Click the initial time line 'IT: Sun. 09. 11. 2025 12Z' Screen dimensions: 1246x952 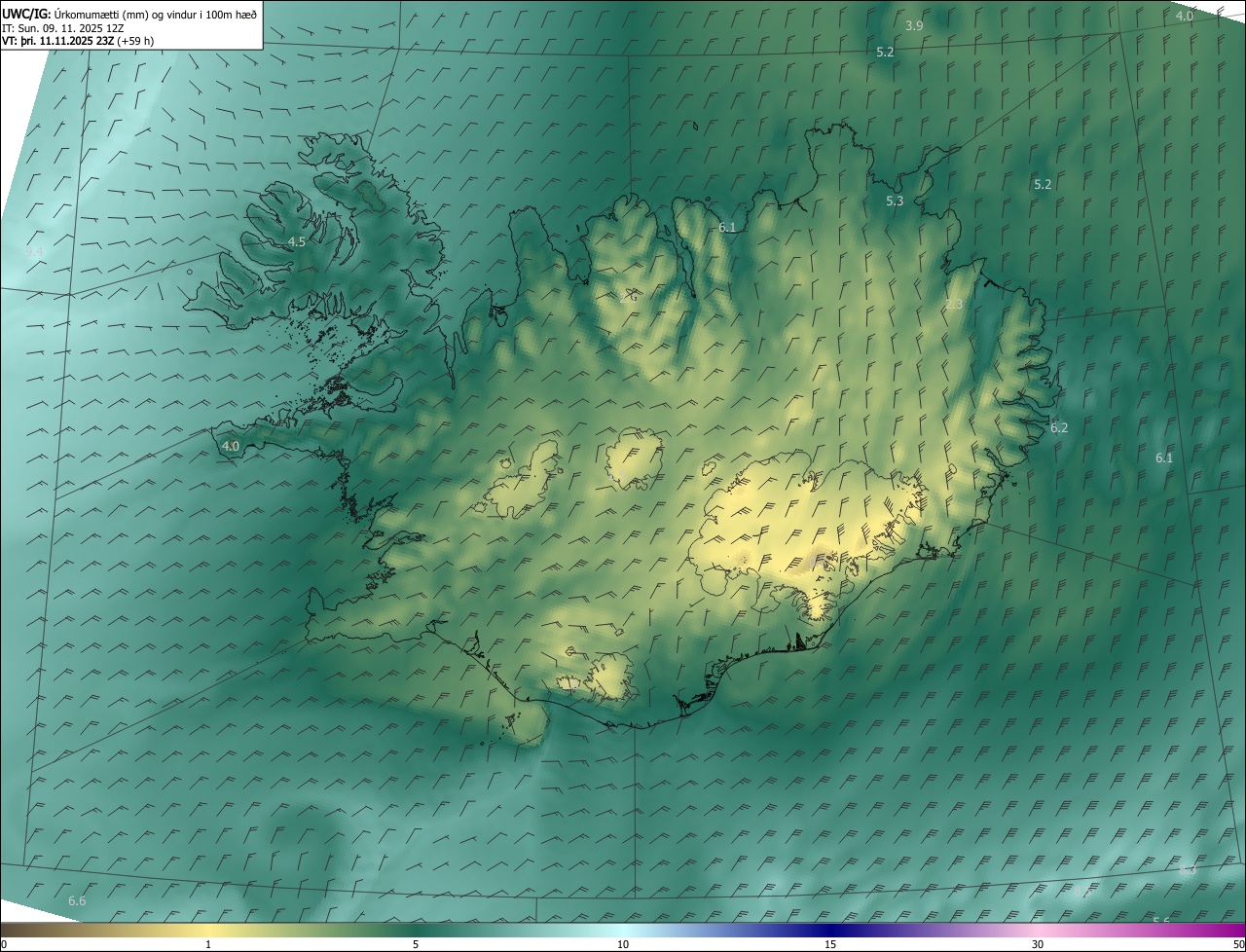(x=65, y=27)
